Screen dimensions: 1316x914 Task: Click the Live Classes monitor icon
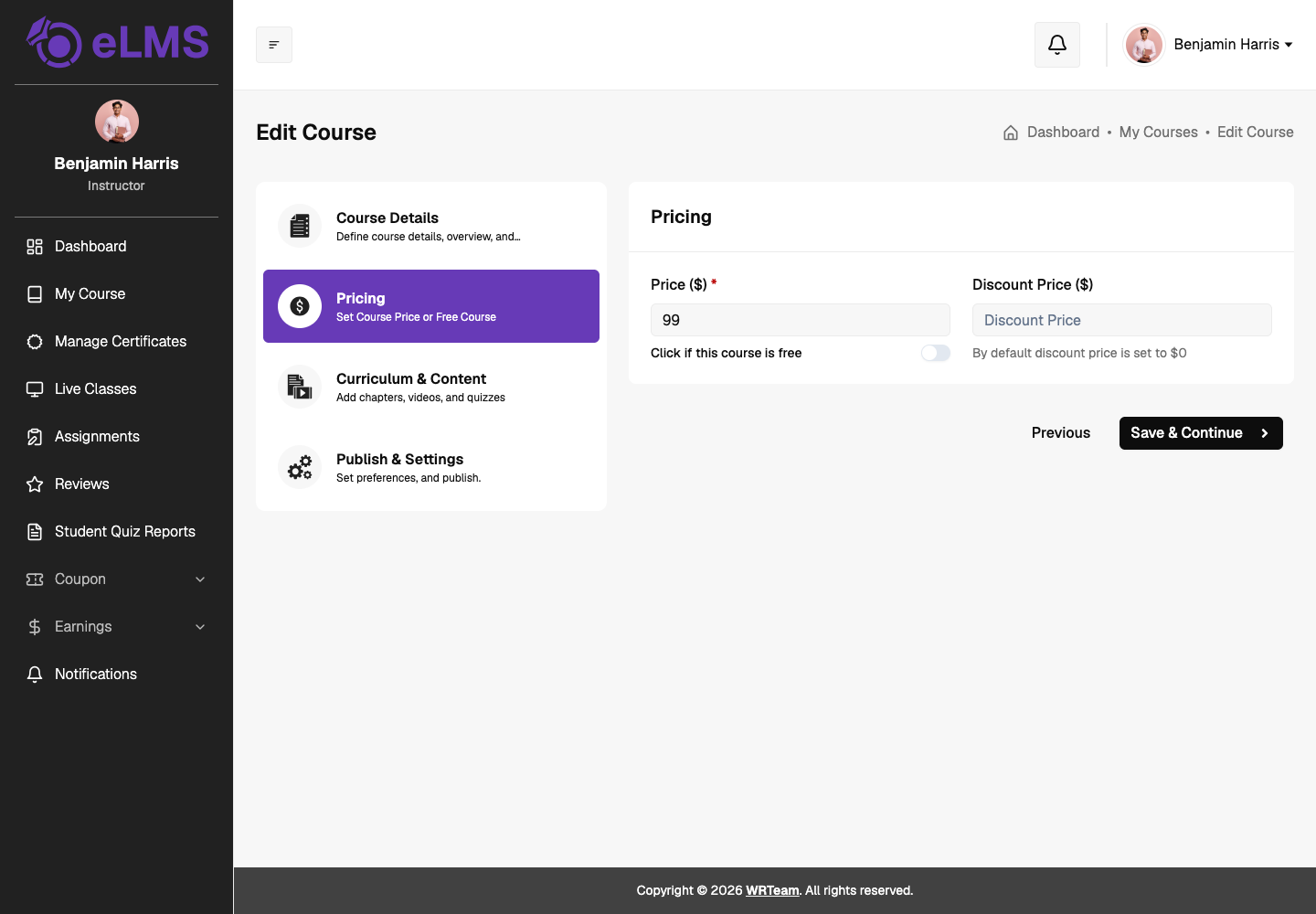[x=35, y=389]
